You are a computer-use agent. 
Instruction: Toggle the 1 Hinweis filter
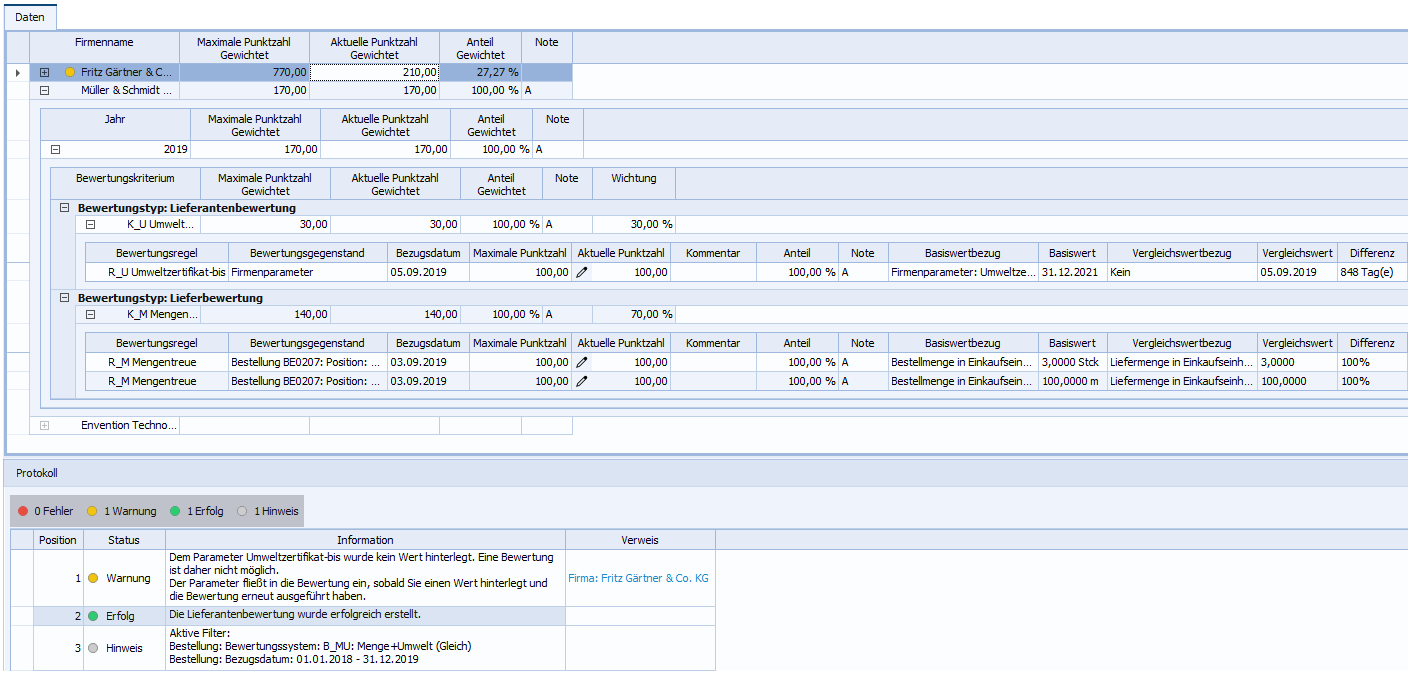[x=269, y=511]
